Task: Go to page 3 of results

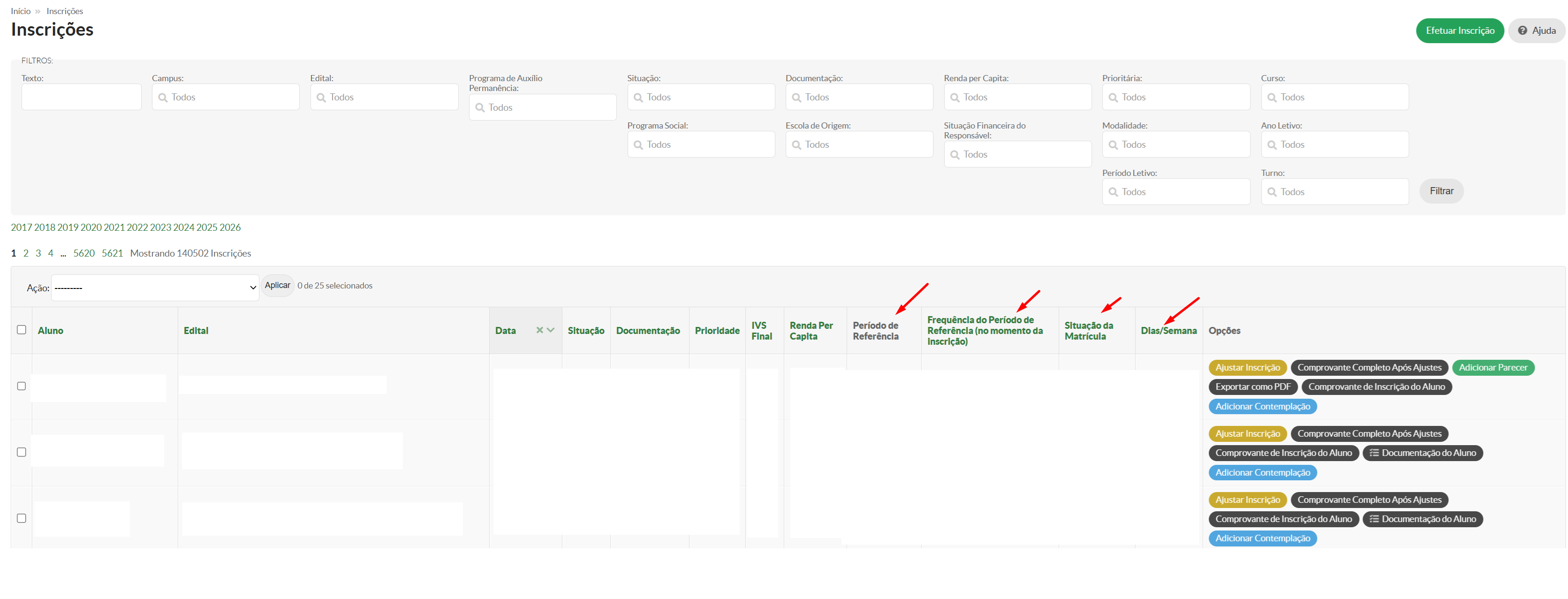Action: click(38, 253)
